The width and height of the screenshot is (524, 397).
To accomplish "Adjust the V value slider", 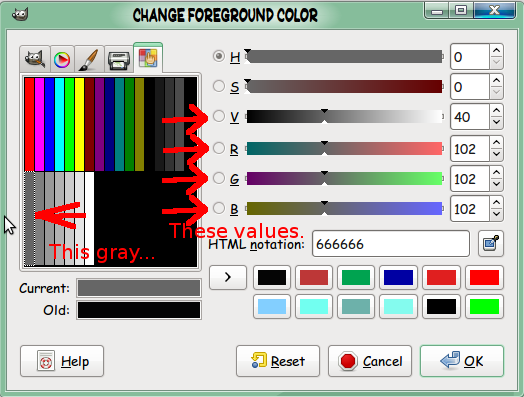I will [345, 117].
